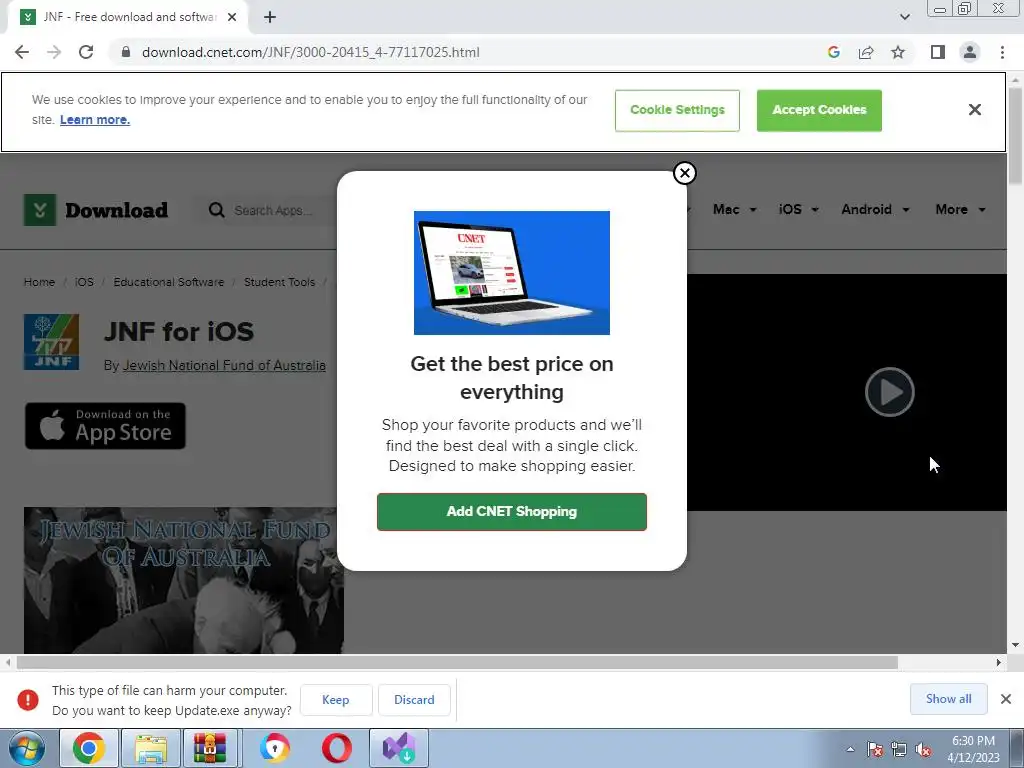Discard the Update.exe download
Image resolution: width=1024 pixels, height=768 pixels.
pyautogui.click(x=414, y=699)
